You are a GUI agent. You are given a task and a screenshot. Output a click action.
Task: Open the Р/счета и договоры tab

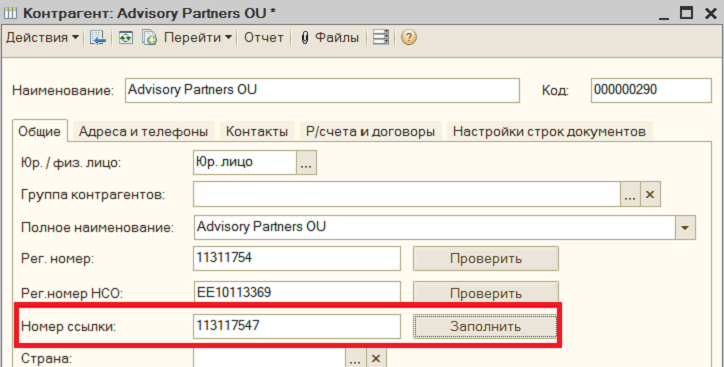pos(370,132)
